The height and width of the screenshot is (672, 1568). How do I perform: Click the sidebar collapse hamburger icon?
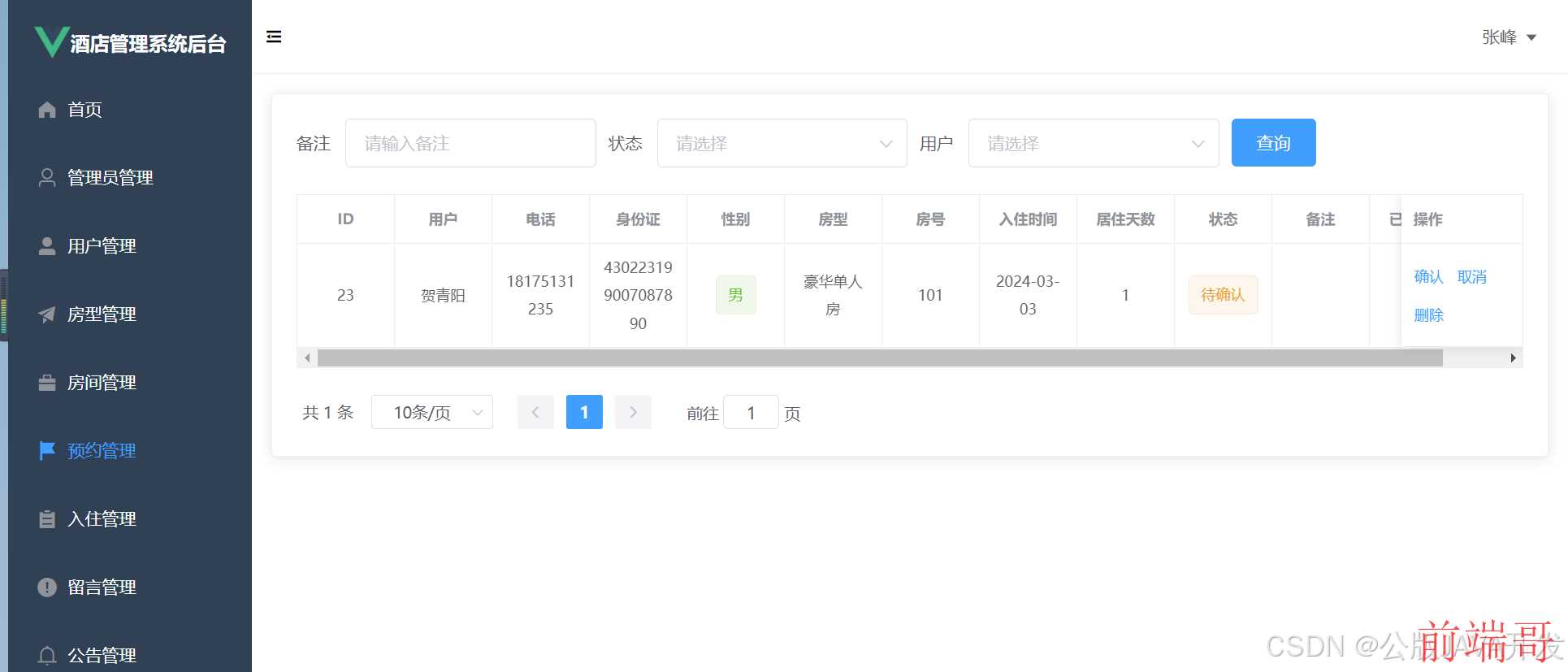(274, 37)
